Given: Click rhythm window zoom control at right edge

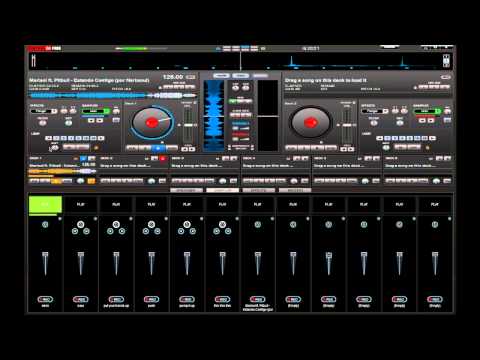Looking at the screenshot, I should (447, 61).
